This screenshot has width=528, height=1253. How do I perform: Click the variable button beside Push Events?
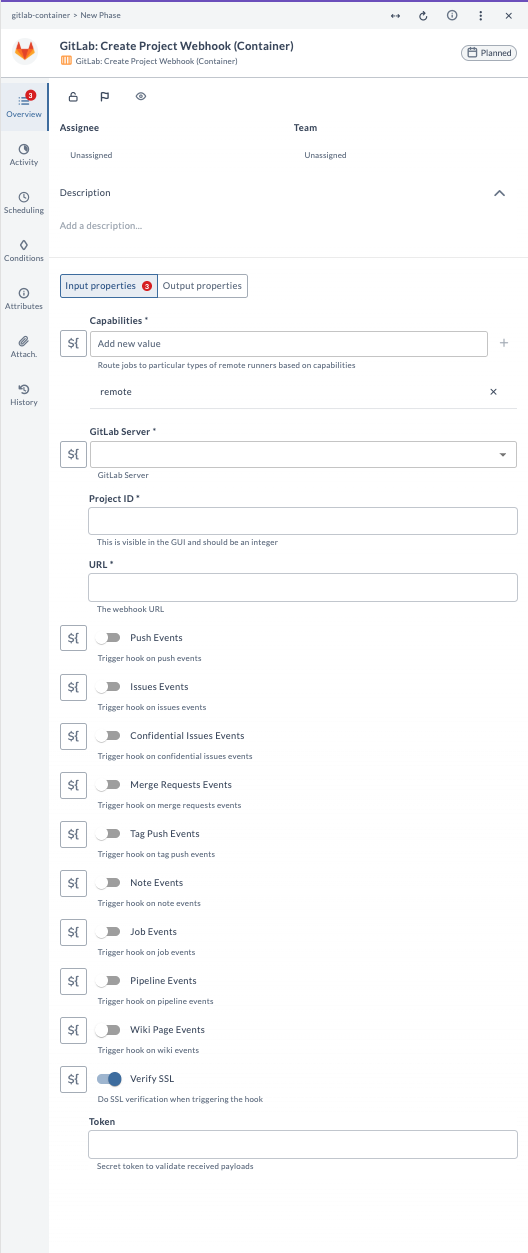click(x=73, y=638)
